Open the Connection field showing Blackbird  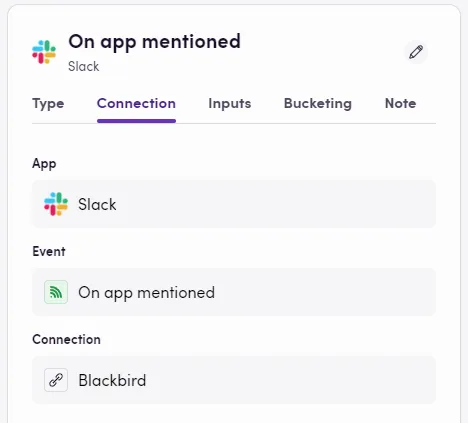pos(234,380)
